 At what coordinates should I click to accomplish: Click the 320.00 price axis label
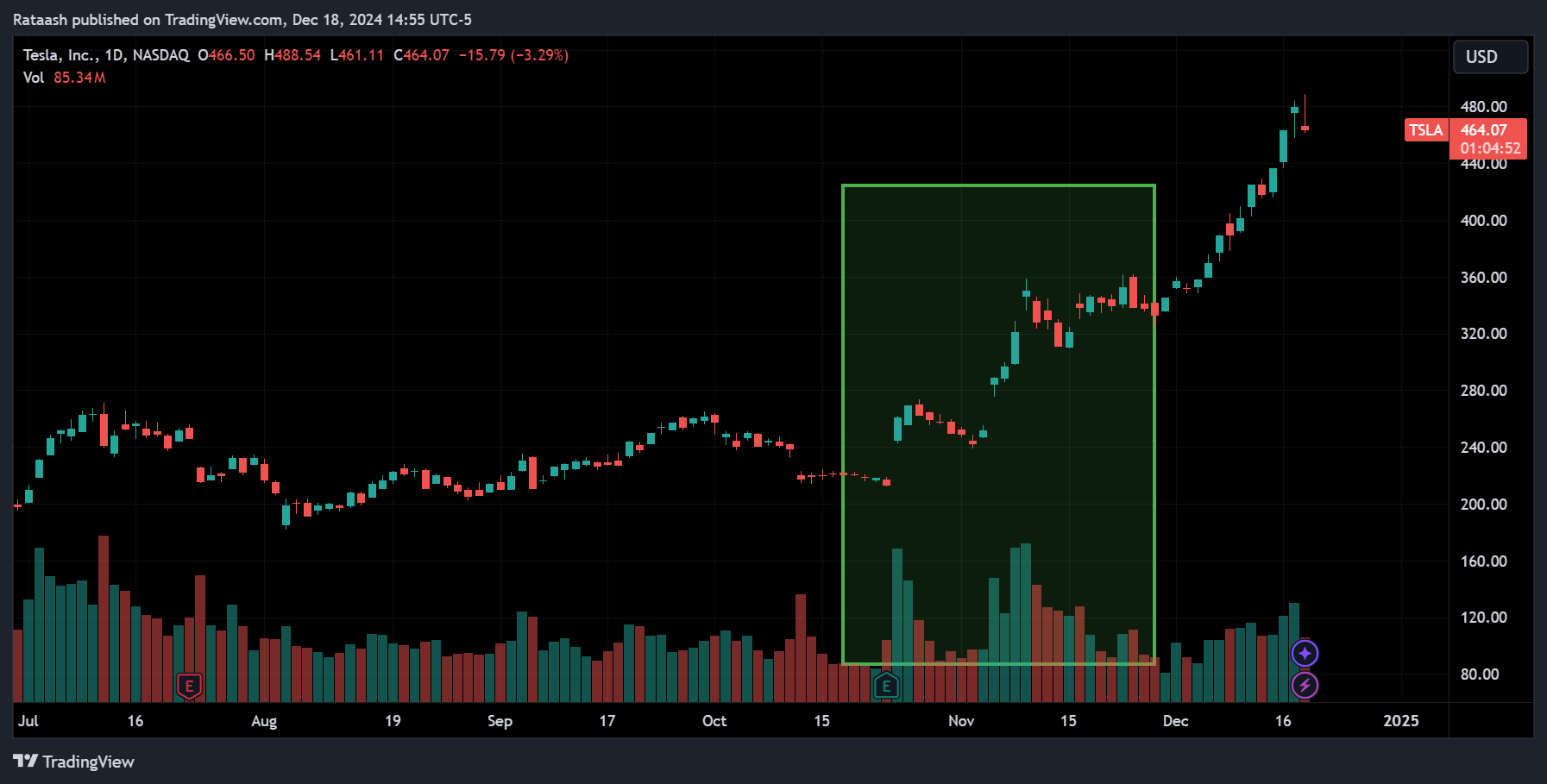pos(1483,334)
